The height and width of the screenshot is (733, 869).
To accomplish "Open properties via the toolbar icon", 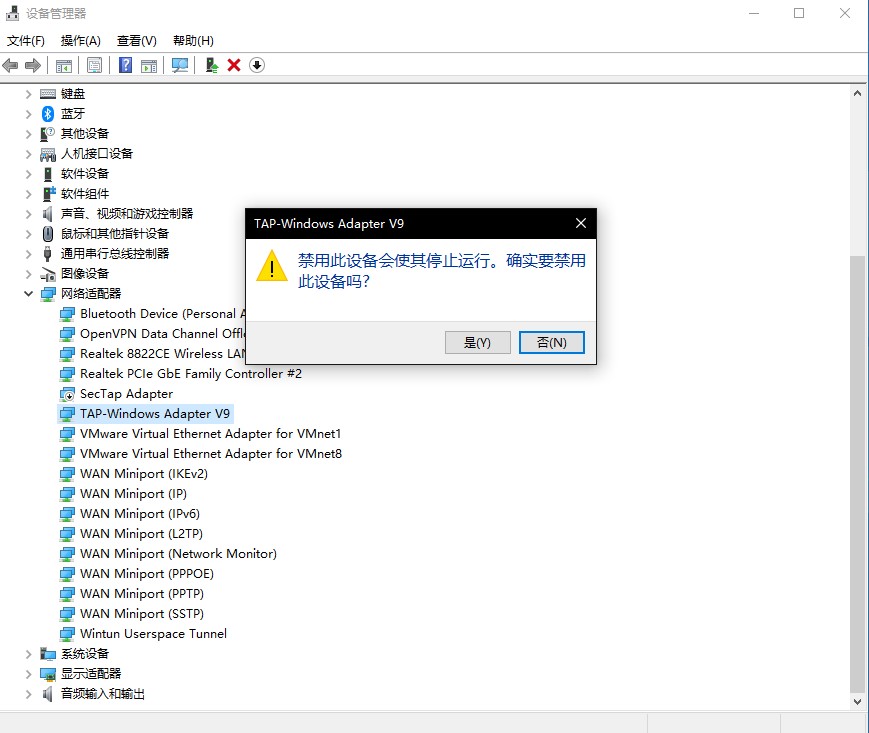I will pyautogui.click(x=94, y=65).
